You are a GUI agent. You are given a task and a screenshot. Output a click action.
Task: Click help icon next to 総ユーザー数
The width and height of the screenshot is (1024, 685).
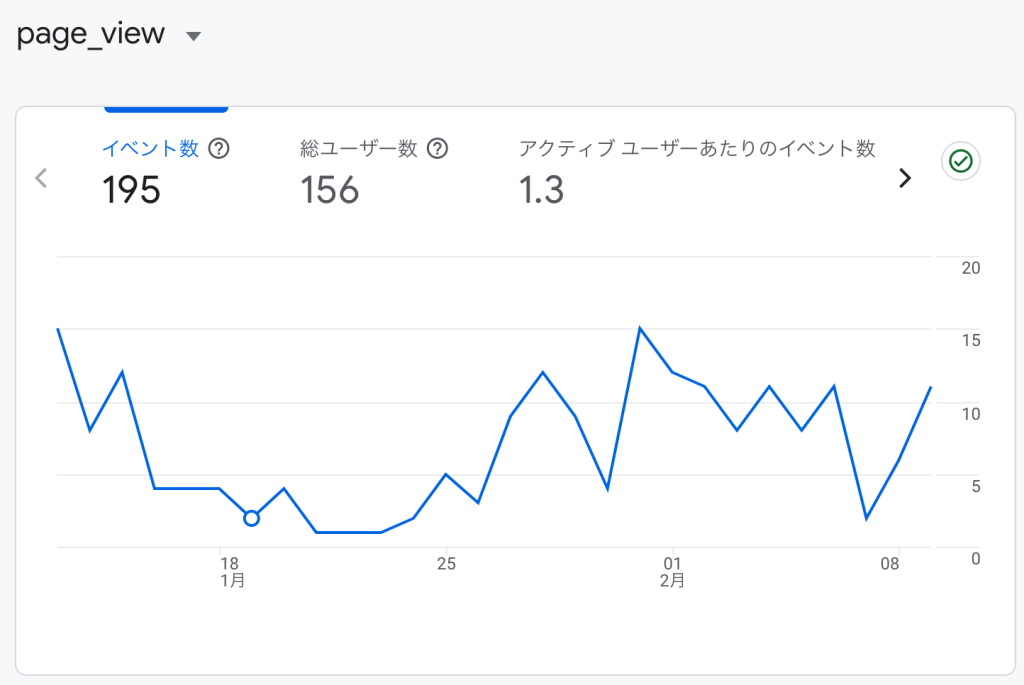[x=437, y=149]
